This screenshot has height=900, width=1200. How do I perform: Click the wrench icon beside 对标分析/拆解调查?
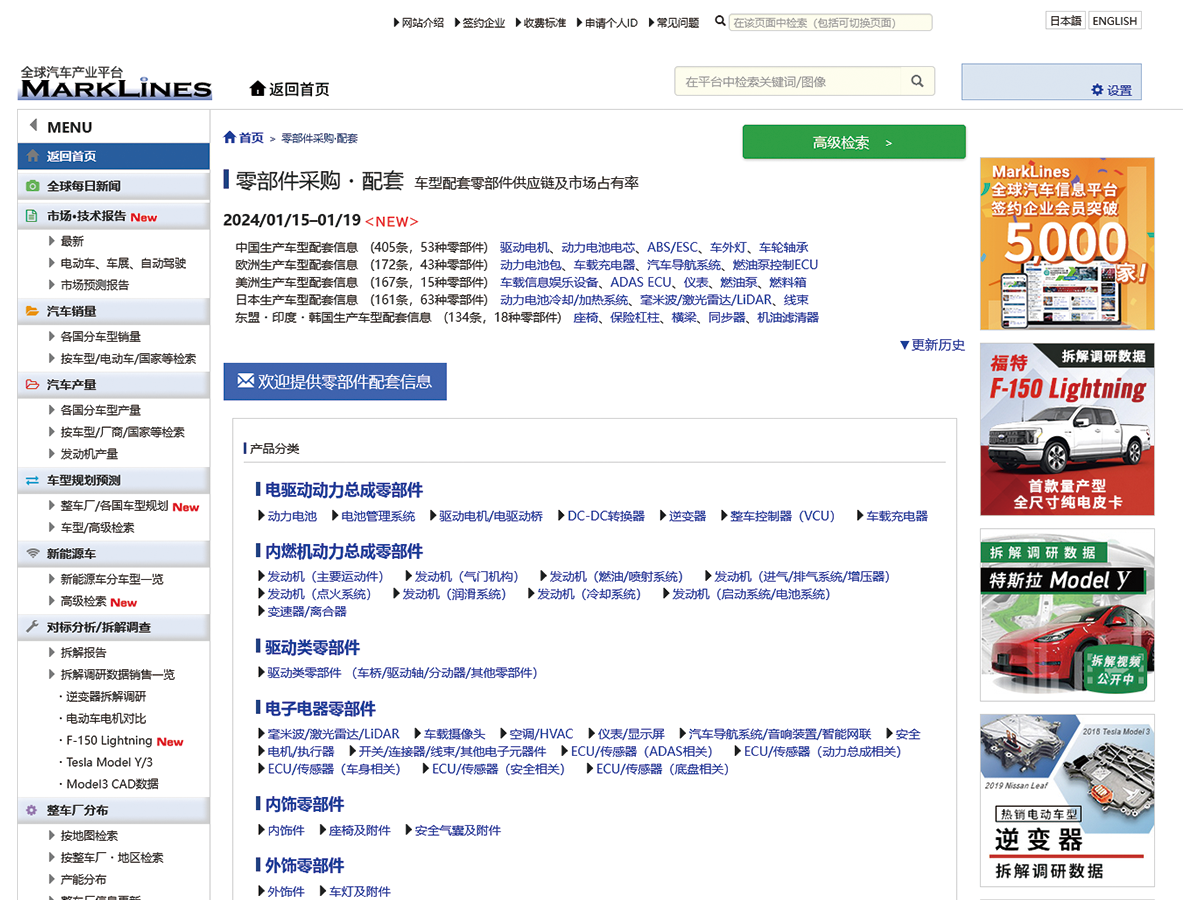pos(32,627)
